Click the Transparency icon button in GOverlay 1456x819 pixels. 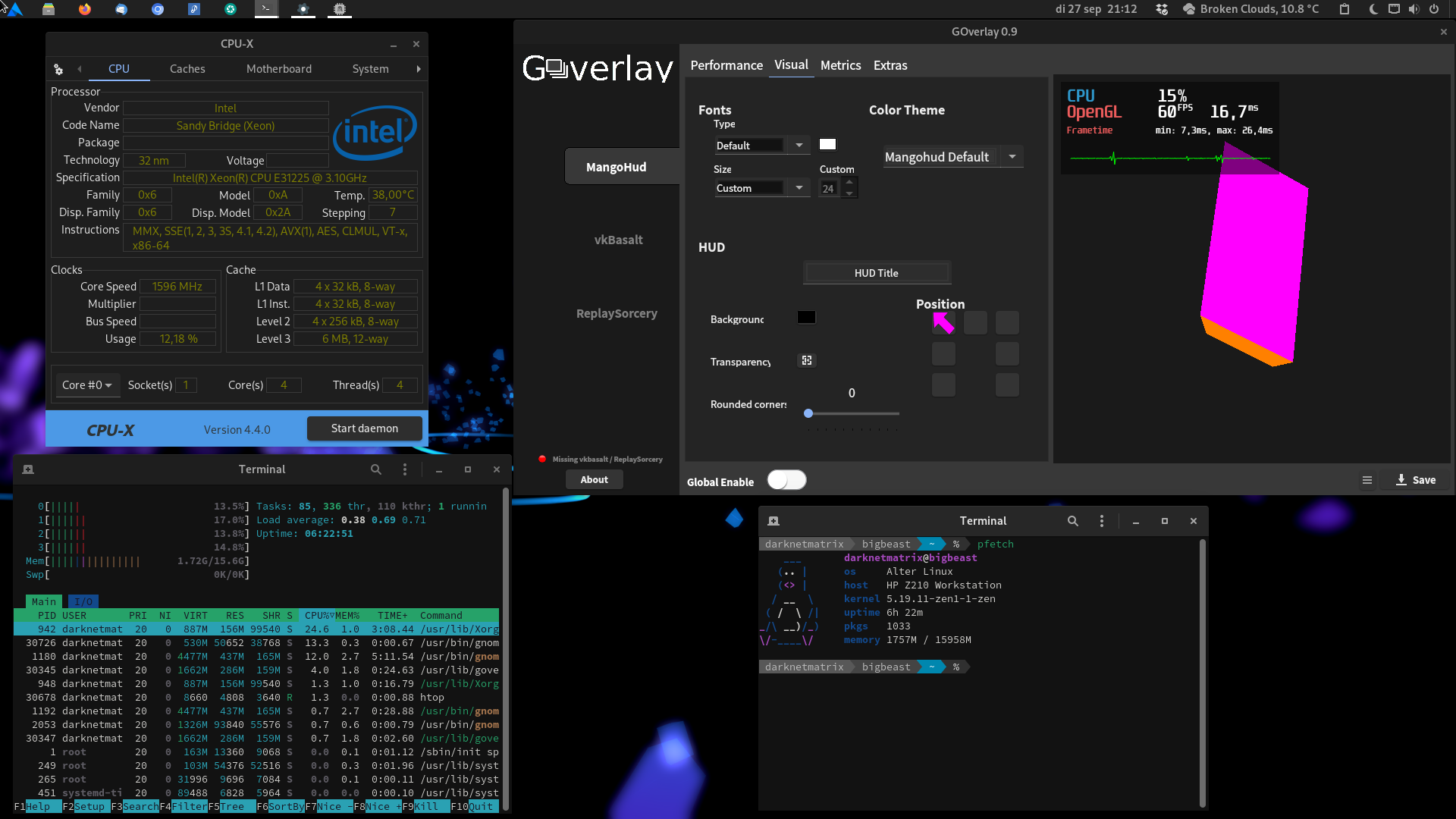(807, 360)
